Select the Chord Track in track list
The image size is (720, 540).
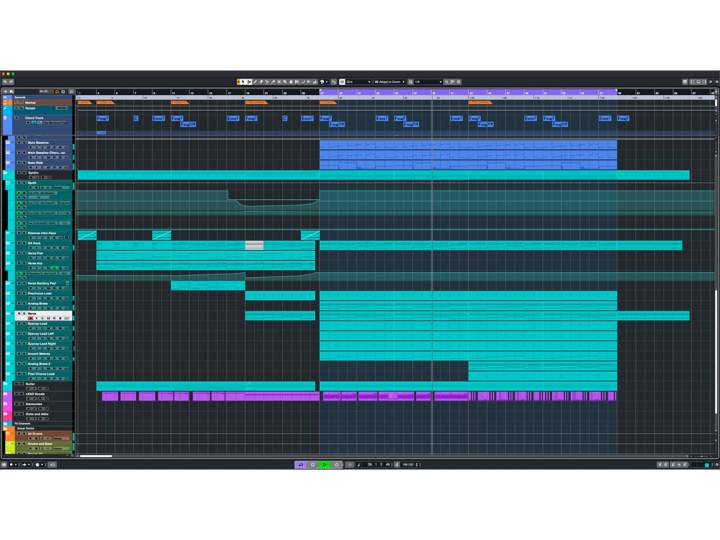[36, 118]
